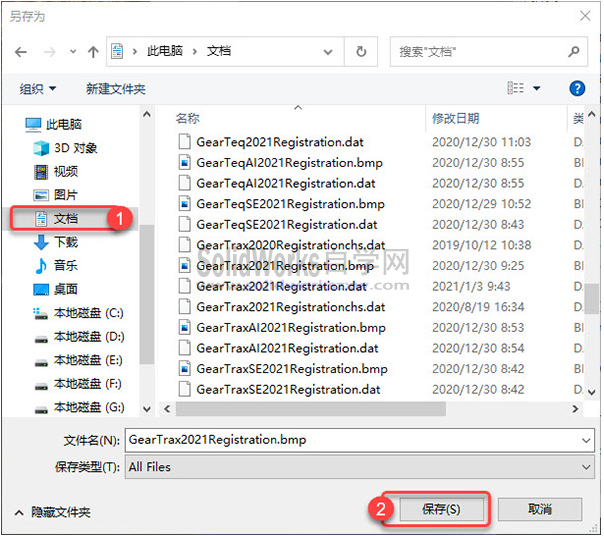Close the 另存为 dialog
604x537 pixels.
coord(585,16)
